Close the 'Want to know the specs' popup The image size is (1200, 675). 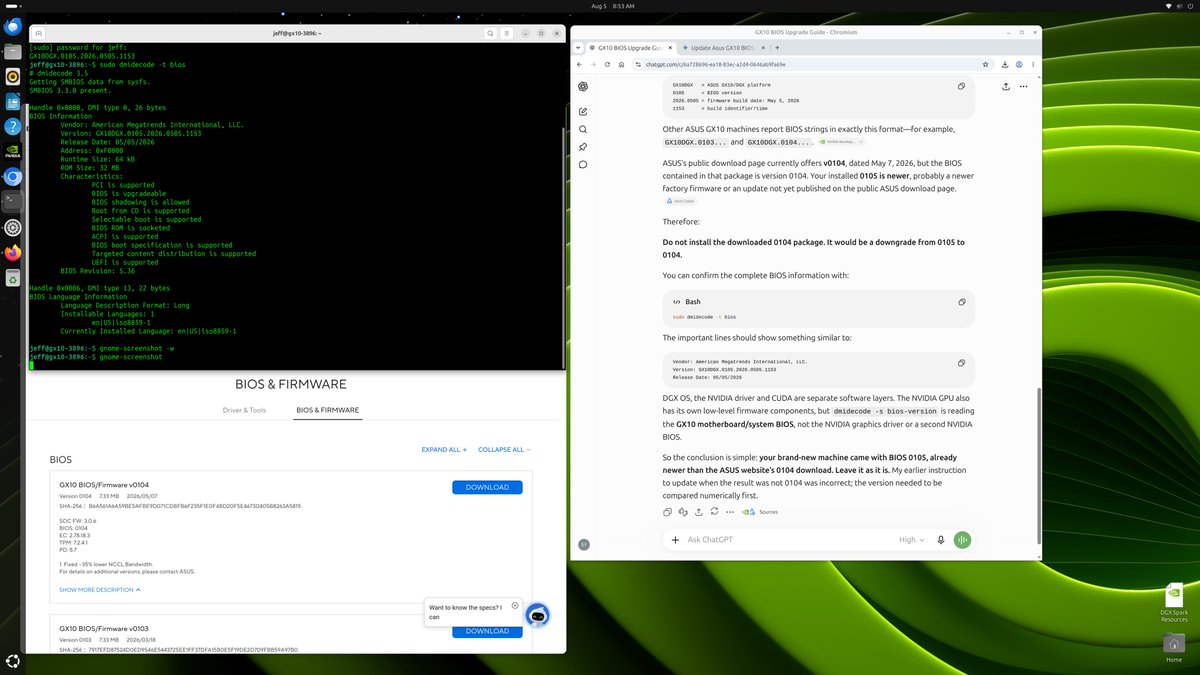point(515,605)
